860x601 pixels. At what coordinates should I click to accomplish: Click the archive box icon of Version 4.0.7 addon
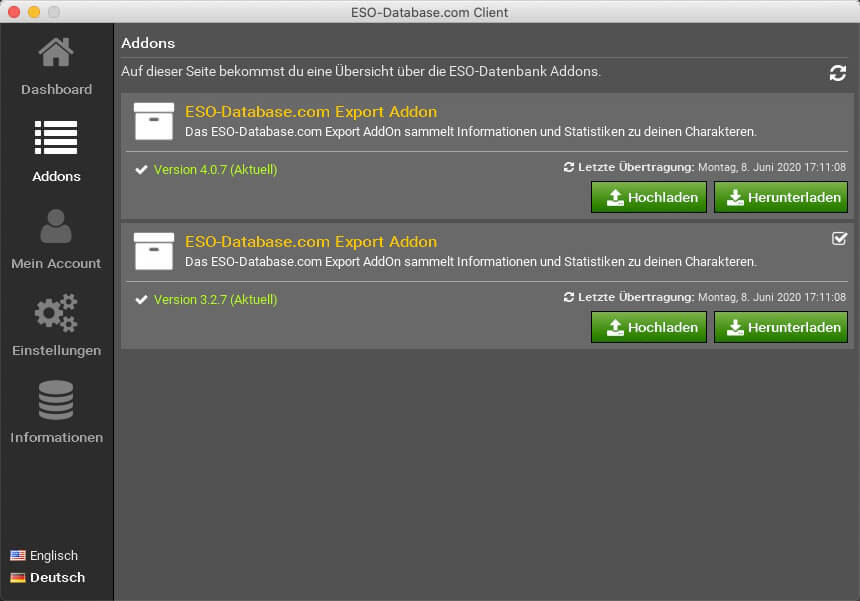154,121
